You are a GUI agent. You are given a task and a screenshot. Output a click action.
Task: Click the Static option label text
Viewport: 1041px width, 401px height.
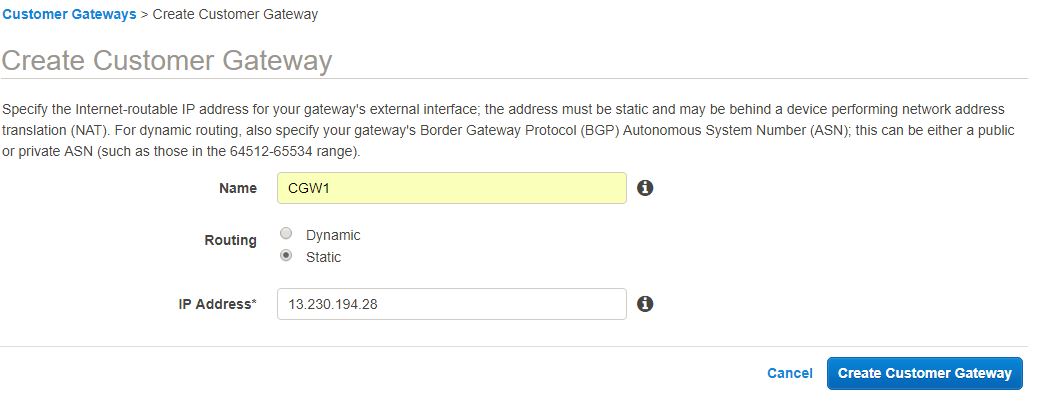point(323,257)
